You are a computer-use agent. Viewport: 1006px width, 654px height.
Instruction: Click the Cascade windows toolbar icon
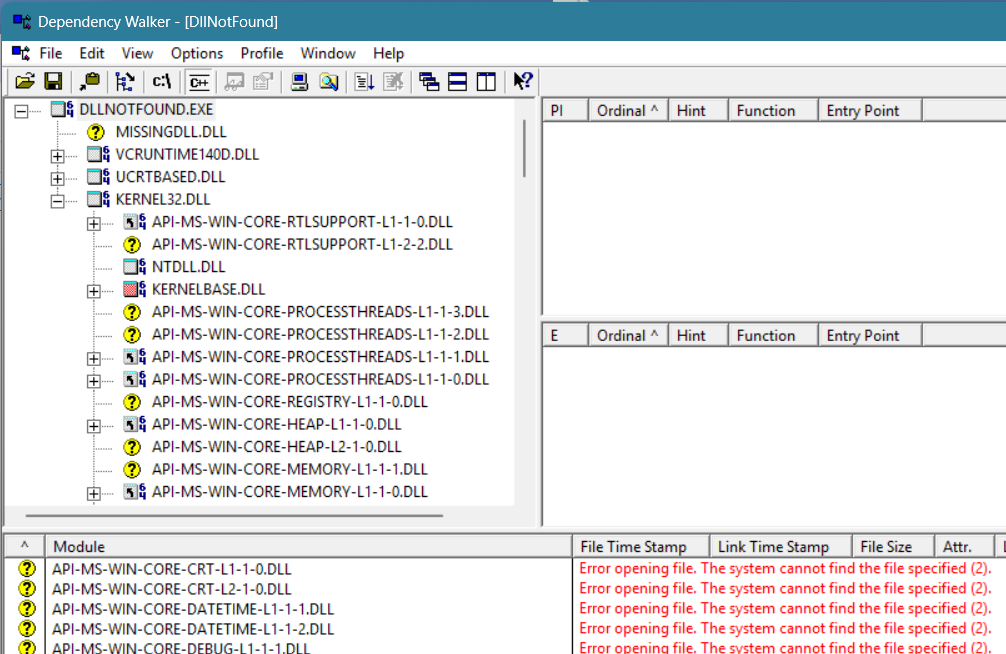429,82
